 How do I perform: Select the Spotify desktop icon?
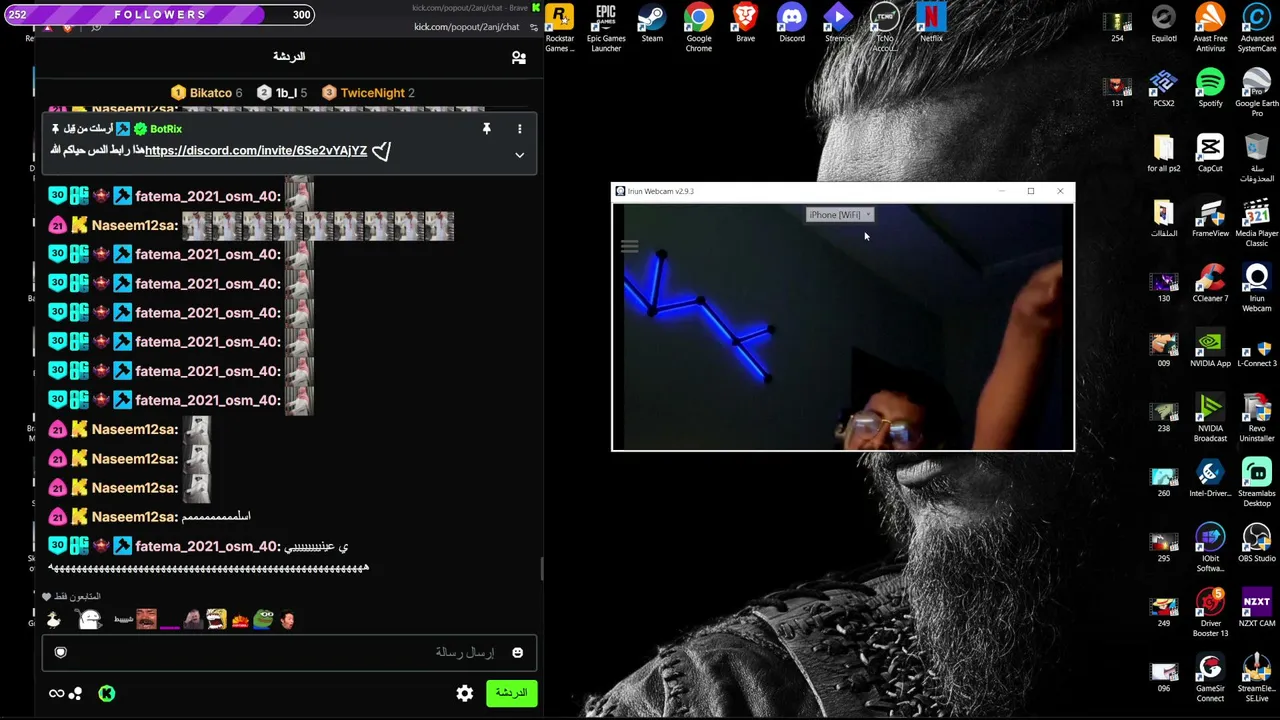click(x=1210, y=89)
